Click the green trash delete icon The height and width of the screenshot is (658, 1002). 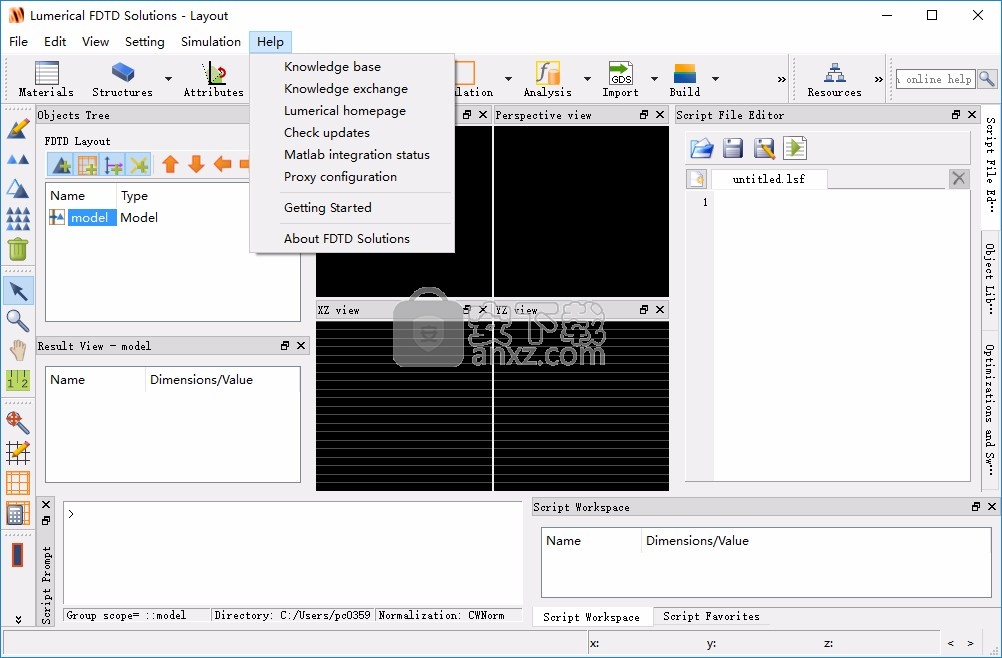(18, 249)
